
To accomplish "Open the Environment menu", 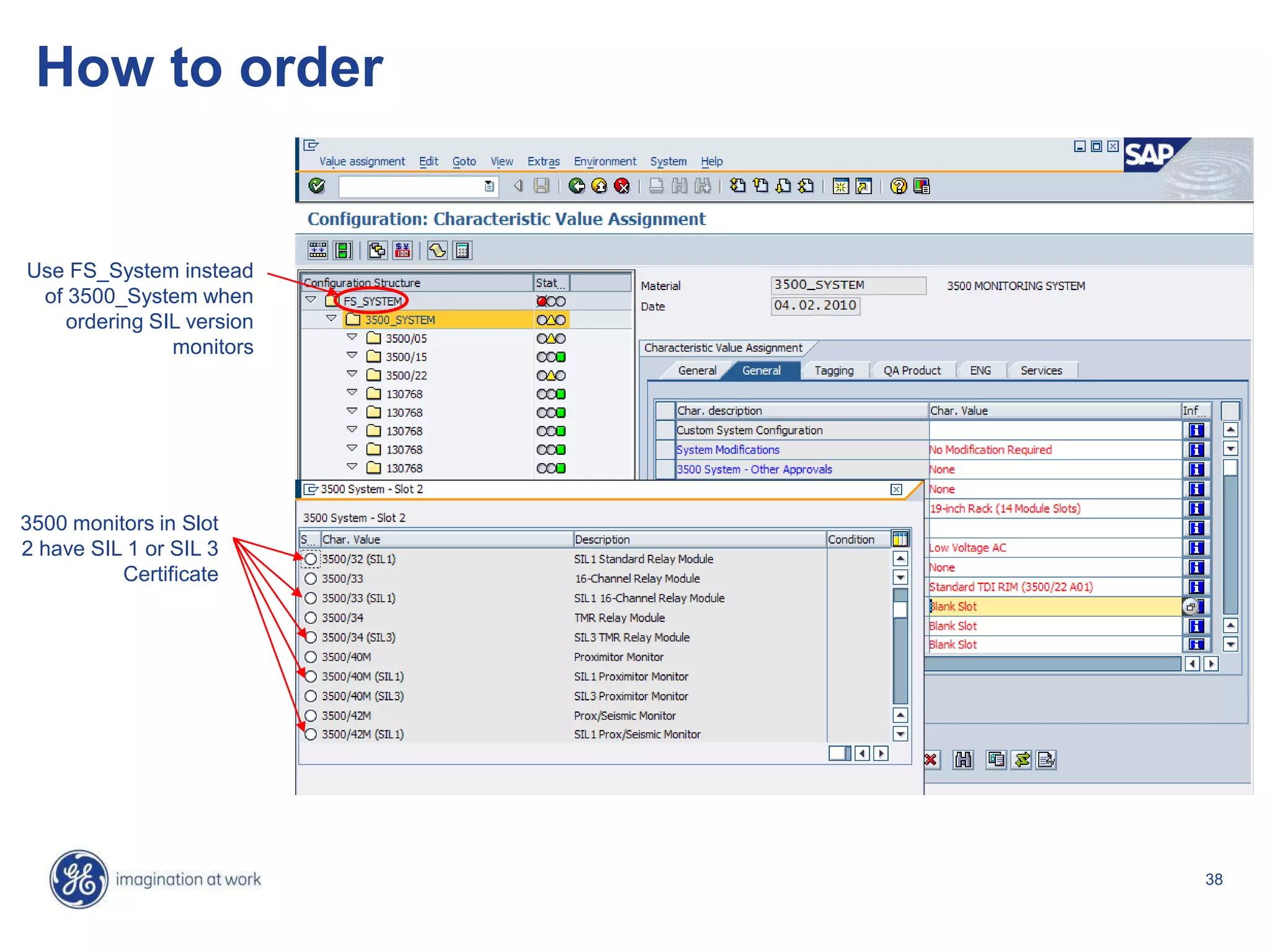I will [x=605, y=162].
